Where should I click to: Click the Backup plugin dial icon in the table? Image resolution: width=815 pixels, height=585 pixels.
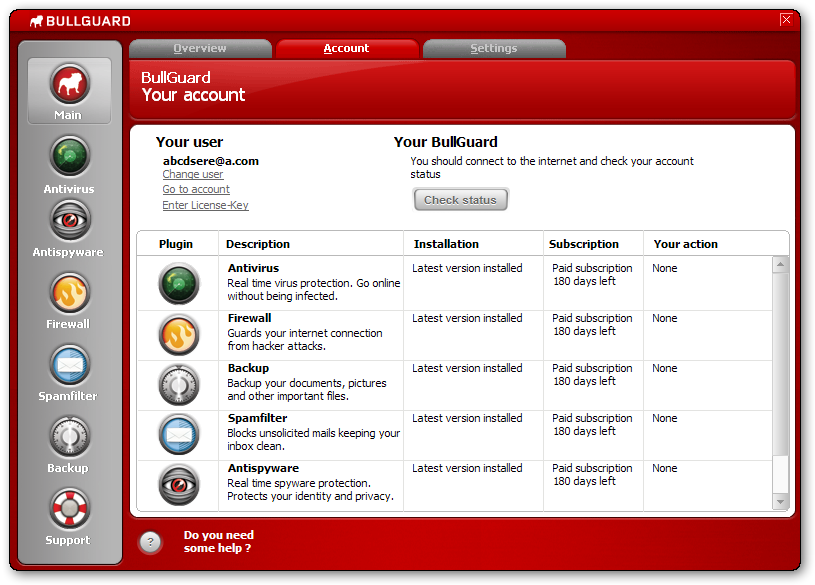178,384
